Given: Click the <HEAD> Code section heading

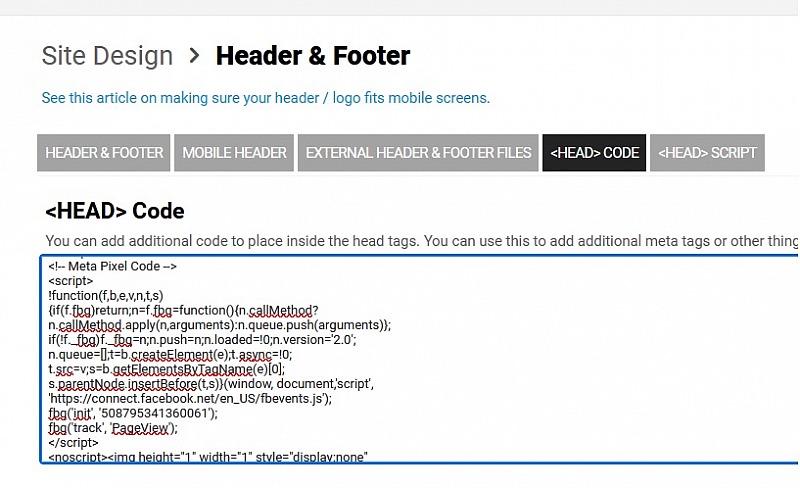Looking at the screenshot, I should pos(115,211).
